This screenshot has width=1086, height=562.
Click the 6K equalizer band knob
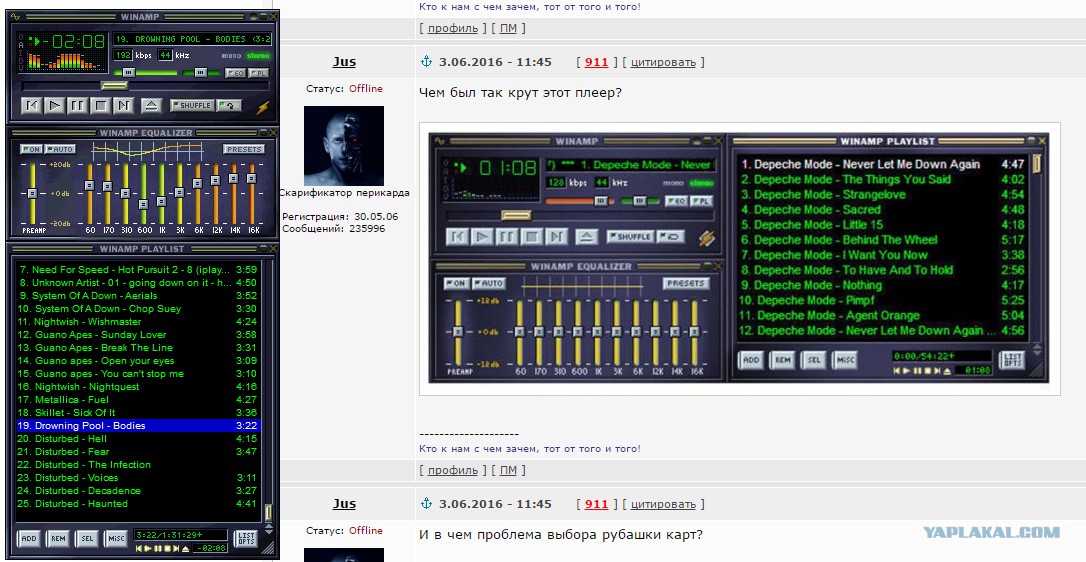tap(197, 184)
